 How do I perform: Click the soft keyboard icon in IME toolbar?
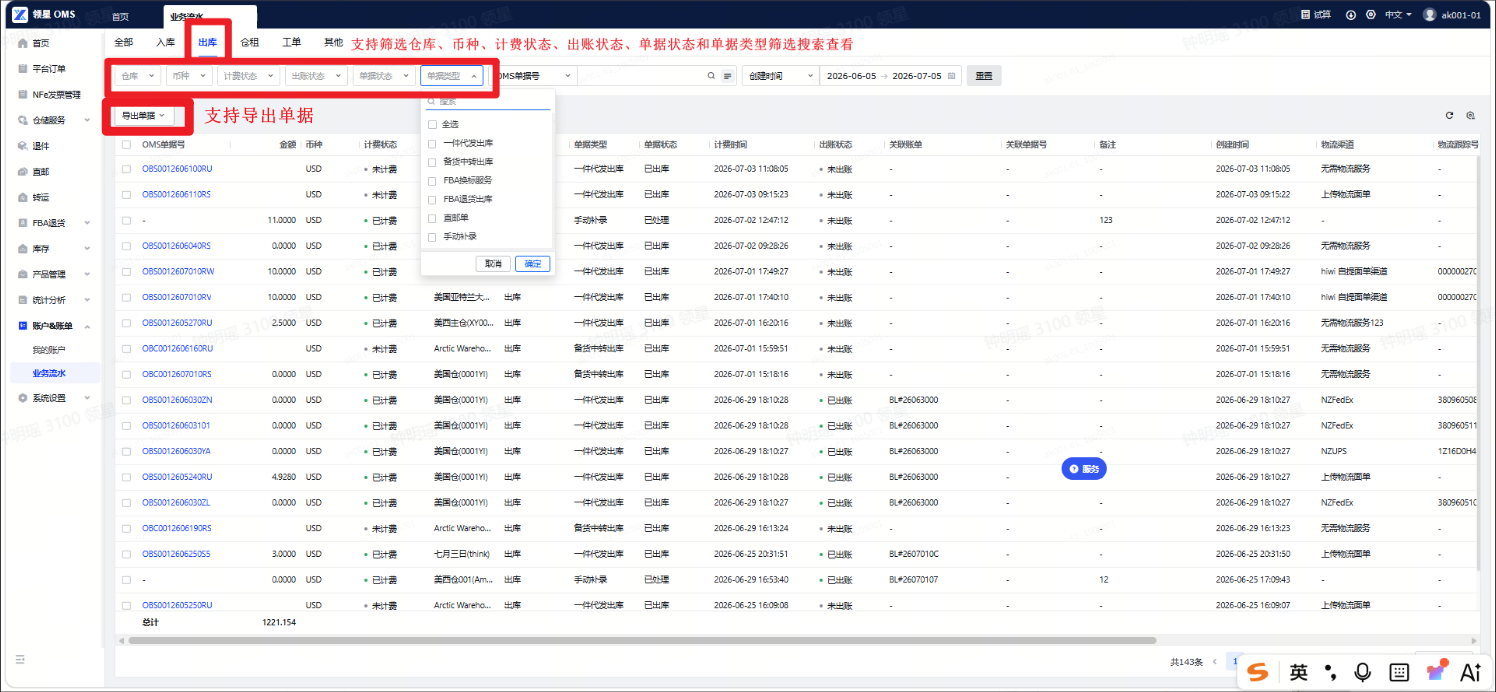click(x=1400, y=673)
